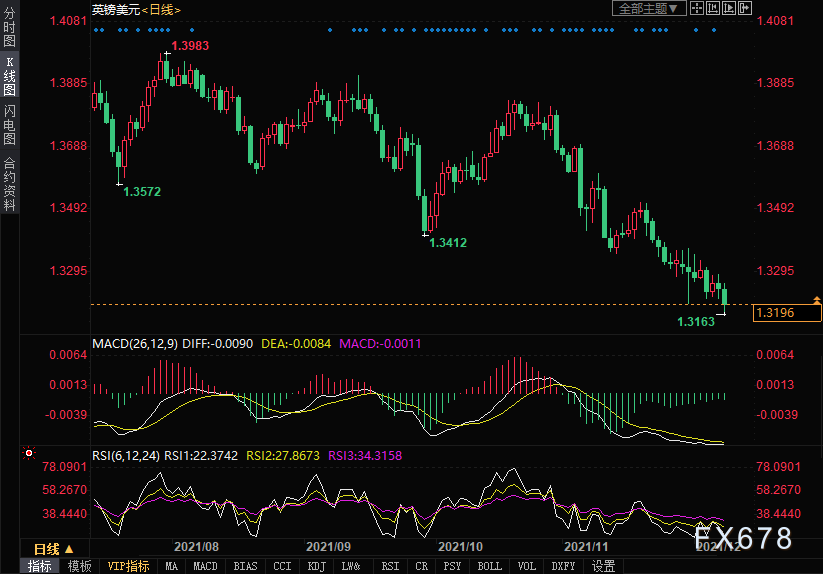Open 合约资料 contract info tab

pyautogui.click(x=9, y=183)
